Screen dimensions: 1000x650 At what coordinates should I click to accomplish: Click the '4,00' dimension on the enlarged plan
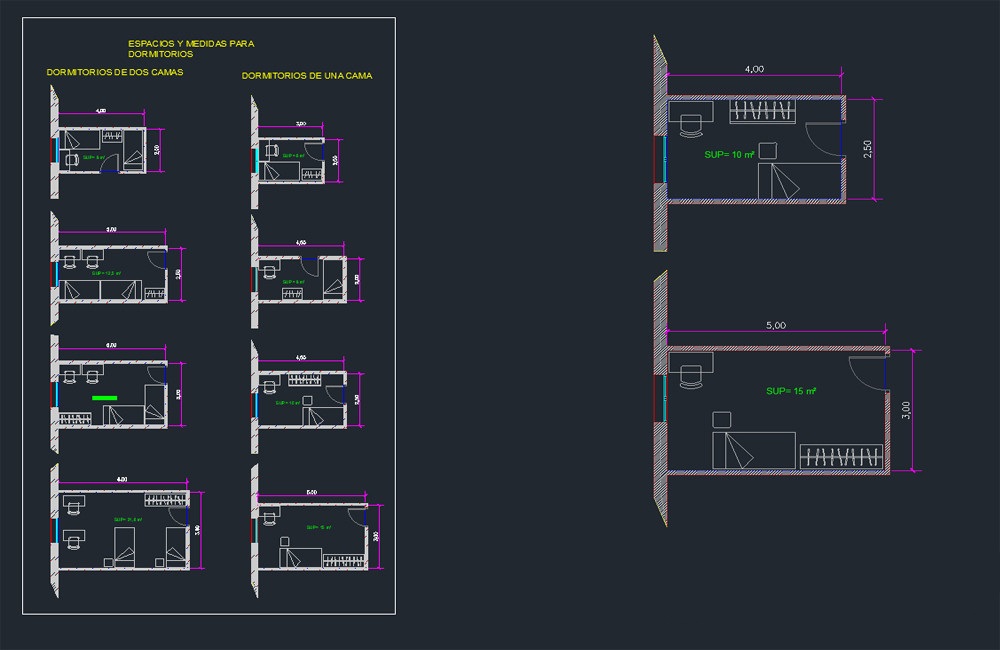pos(754,69)
